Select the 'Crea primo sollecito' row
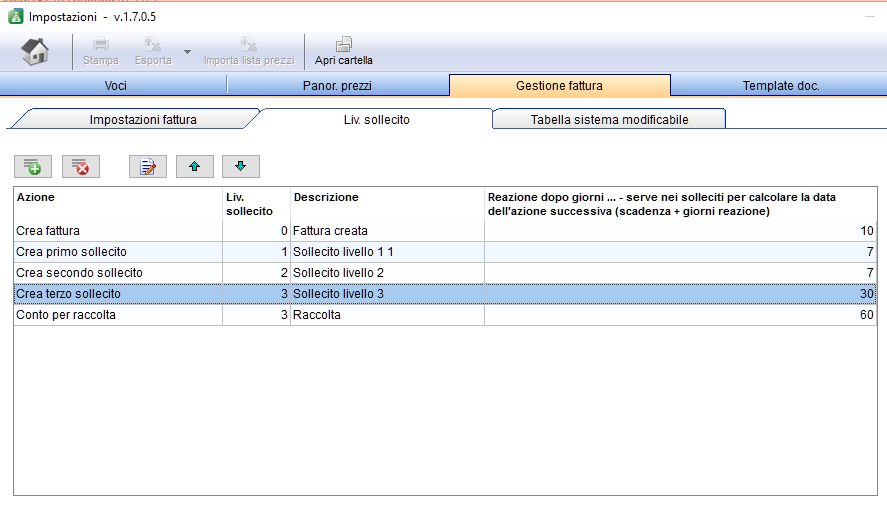Viewport: 887px width, 507px height. point(445,252)
